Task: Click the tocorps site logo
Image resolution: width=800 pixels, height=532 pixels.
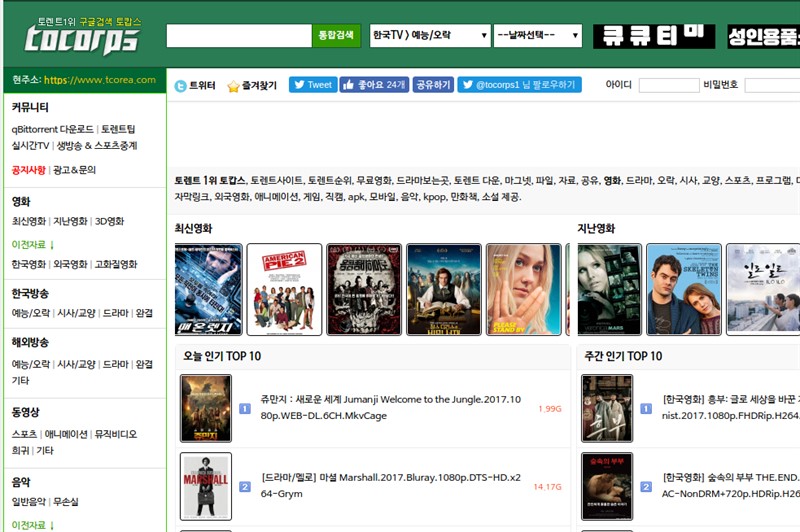Action: [x=83, y=36]
